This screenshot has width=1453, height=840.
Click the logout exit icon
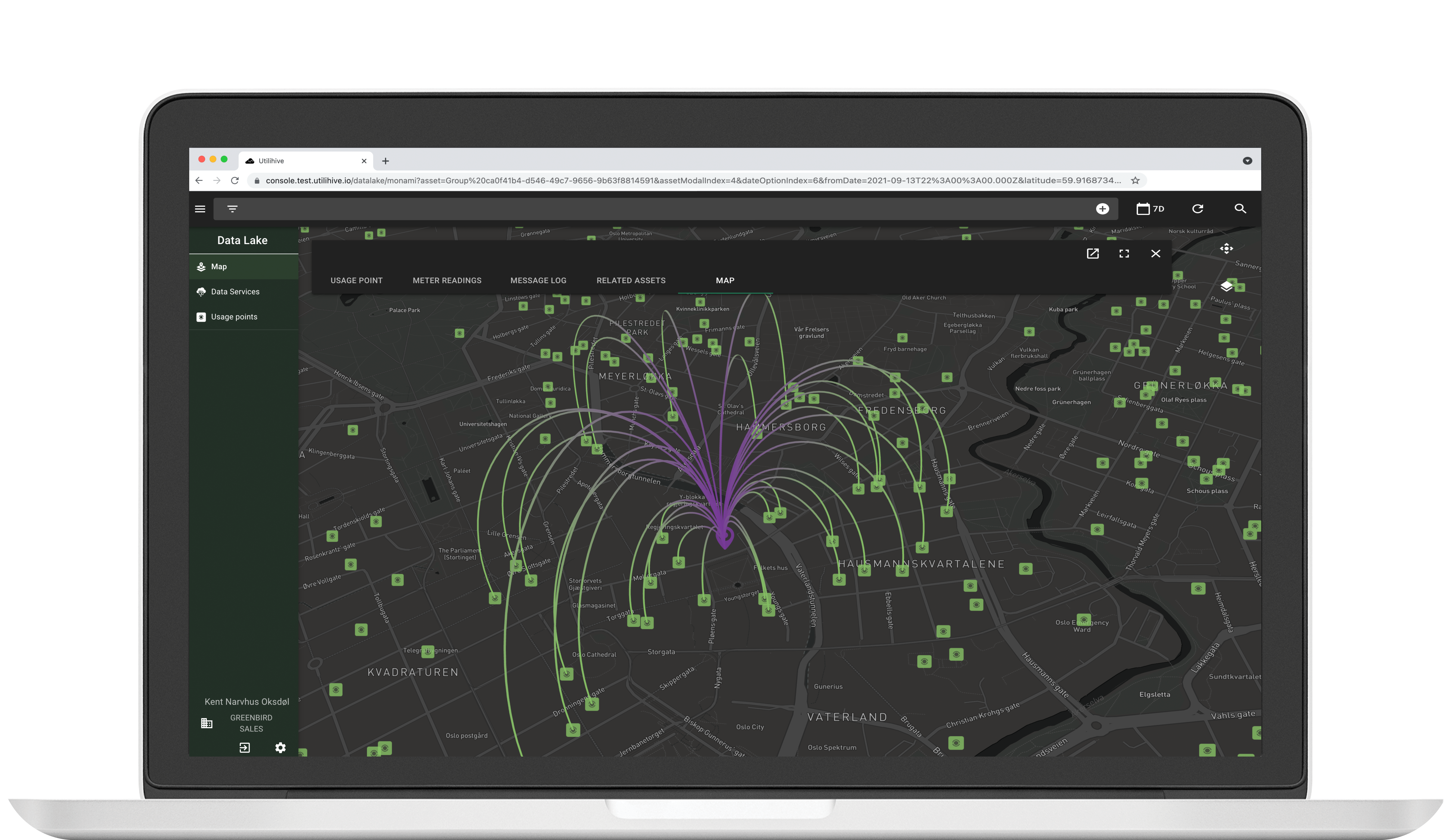244,748
